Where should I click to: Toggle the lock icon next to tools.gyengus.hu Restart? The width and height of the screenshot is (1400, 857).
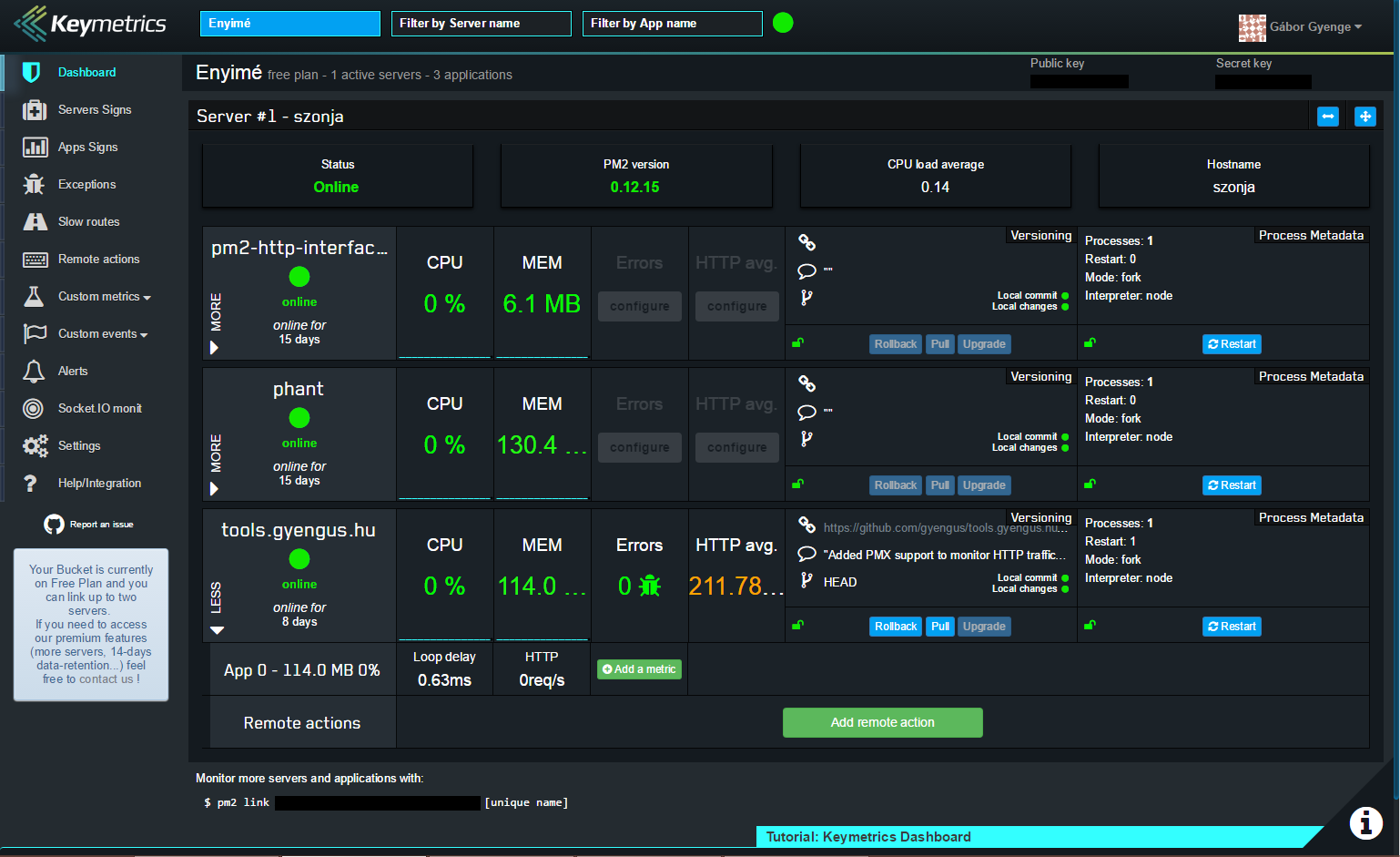(1090, 626)
